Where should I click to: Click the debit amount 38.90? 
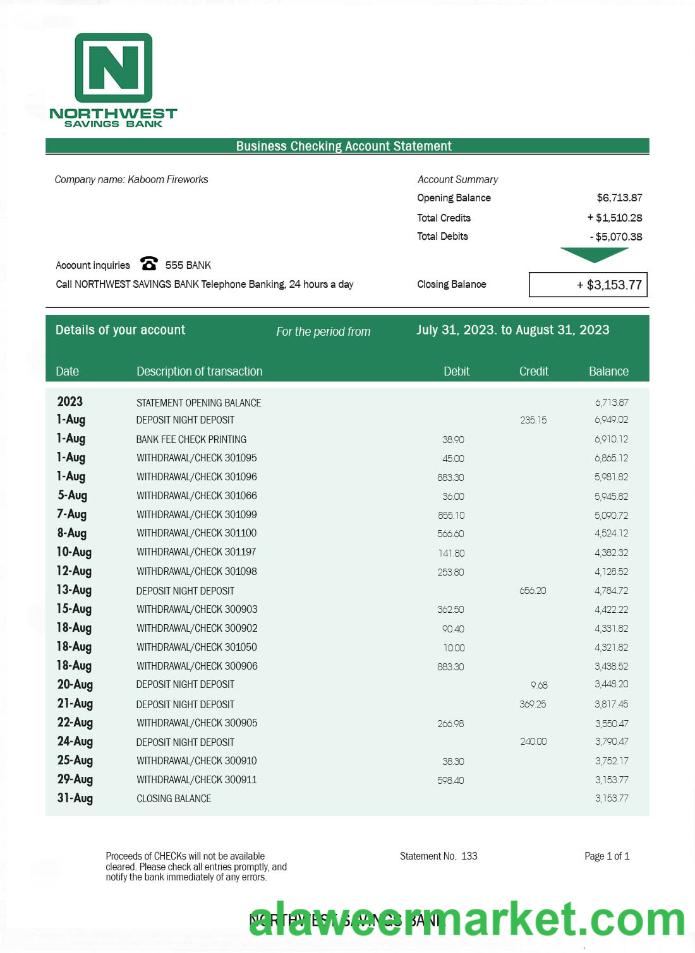(453, 439)
